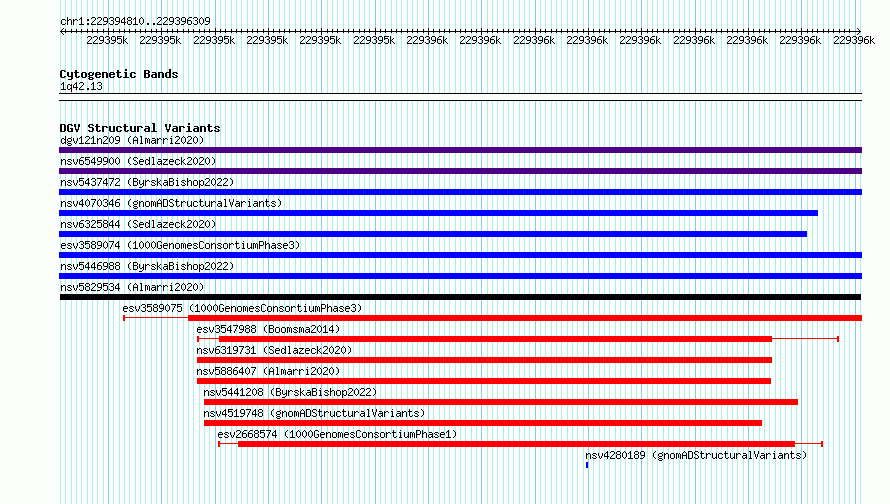Screen dimensions: 890x504
Task: Click nsv4070346 (gnomADStructuralVariants) label
Action: (x=171, y=203)
